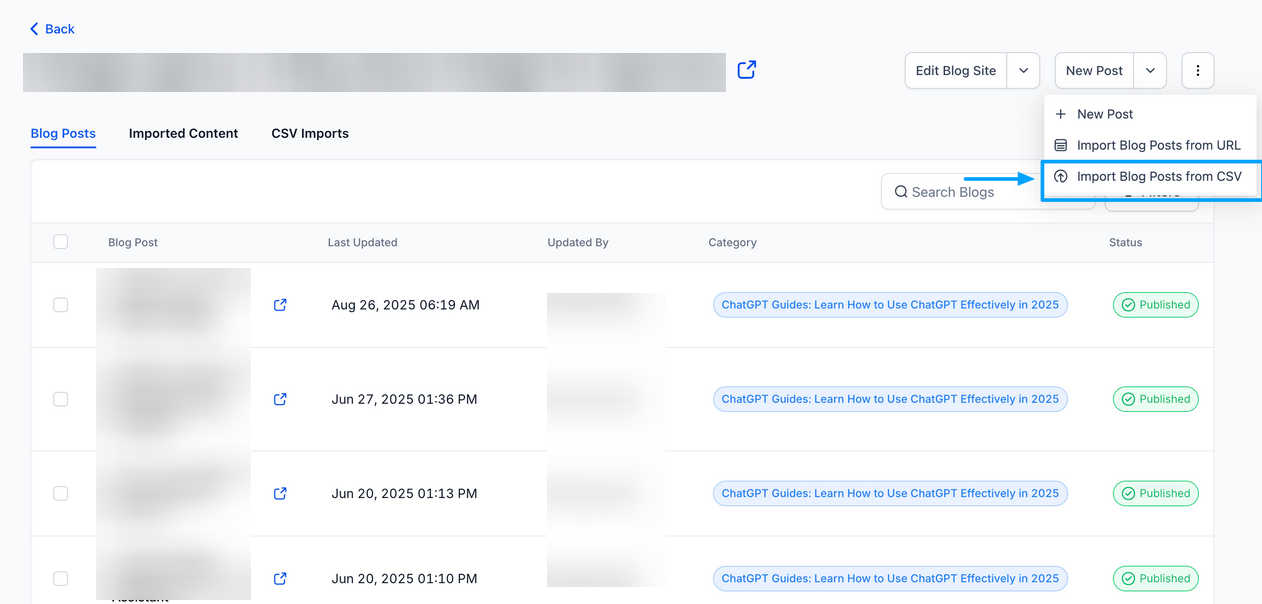
Task: Open the Aug 26 post via its external link icon
Action: [x=280, y=305]
